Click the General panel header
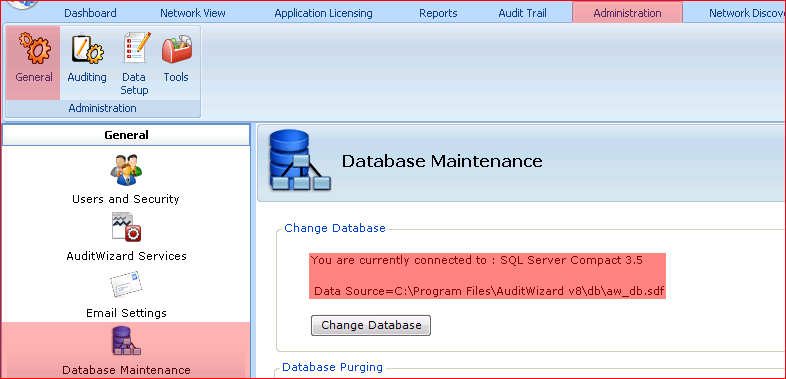This screenshot has width=786, height=379. (126, 135)
